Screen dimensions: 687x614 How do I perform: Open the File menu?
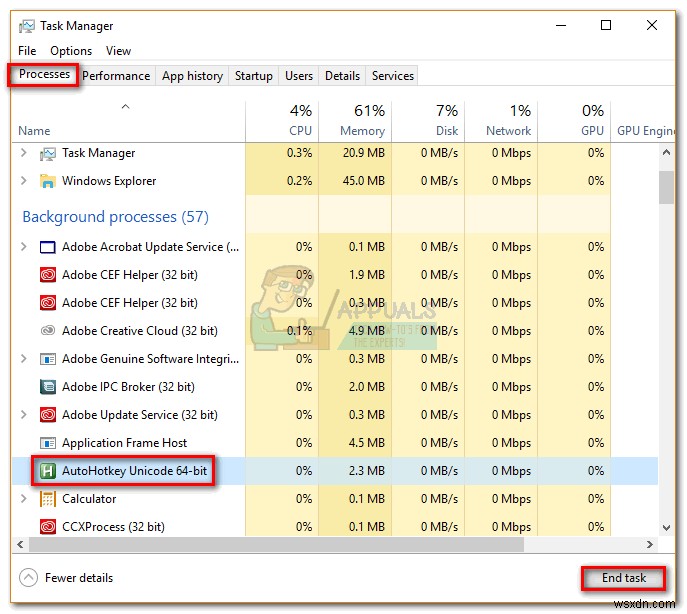(27, 51)
